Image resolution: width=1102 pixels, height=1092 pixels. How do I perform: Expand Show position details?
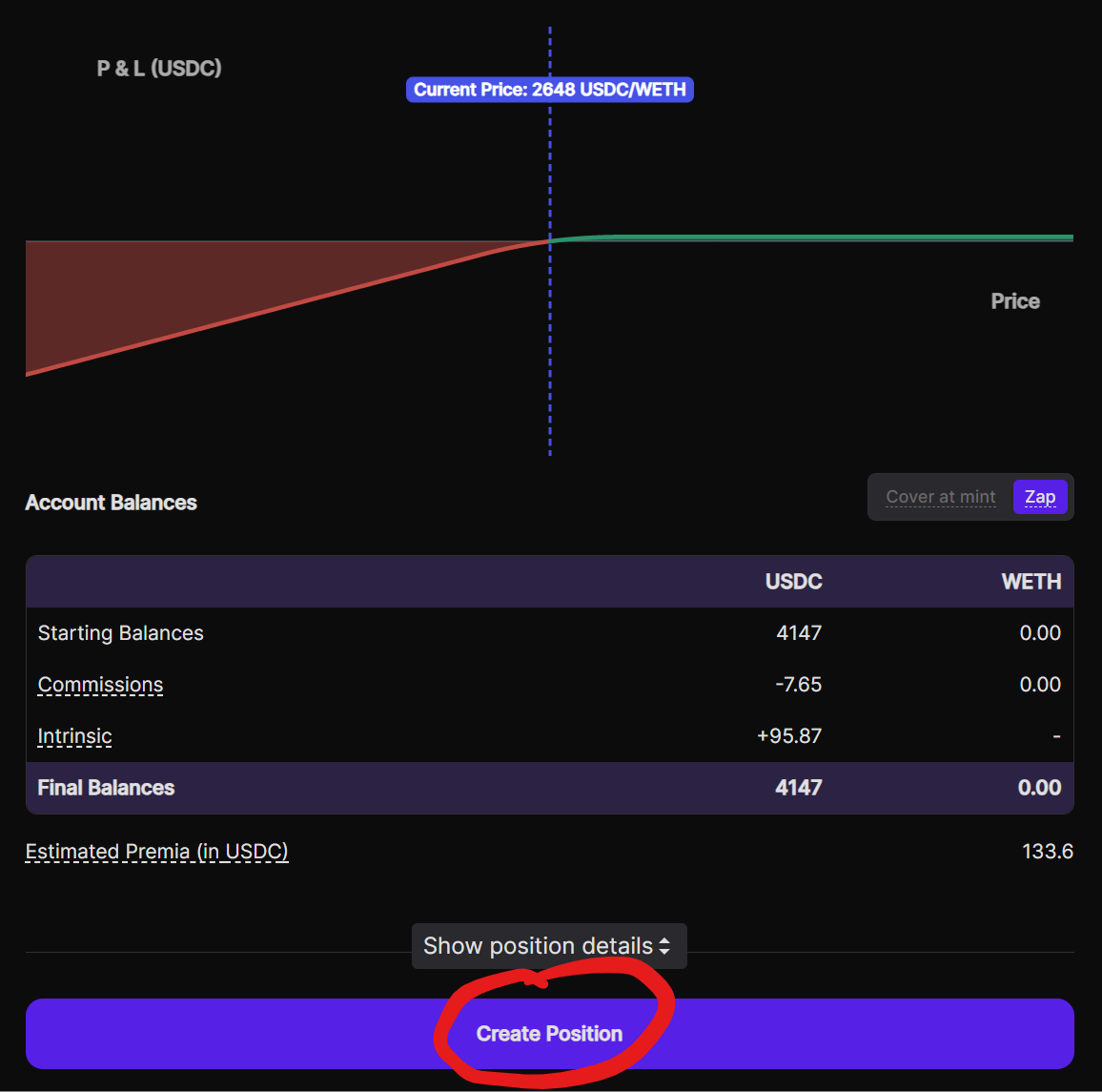click(538, 946)
